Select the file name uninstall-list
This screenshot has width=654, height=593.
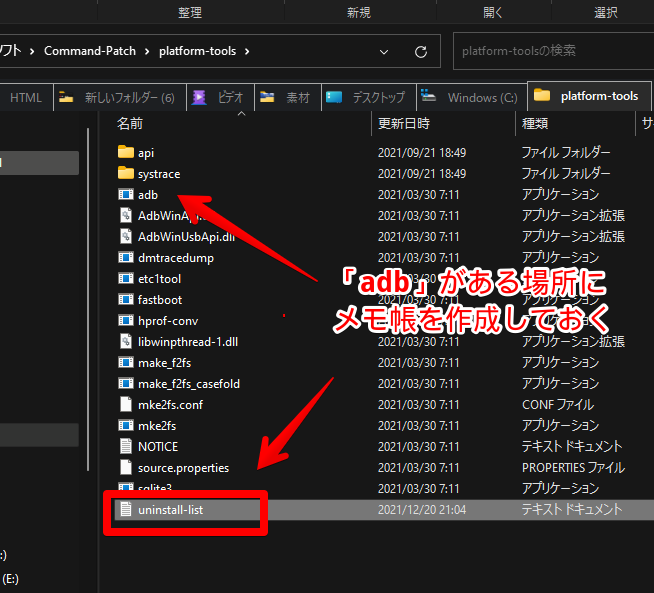click(171, 510)
